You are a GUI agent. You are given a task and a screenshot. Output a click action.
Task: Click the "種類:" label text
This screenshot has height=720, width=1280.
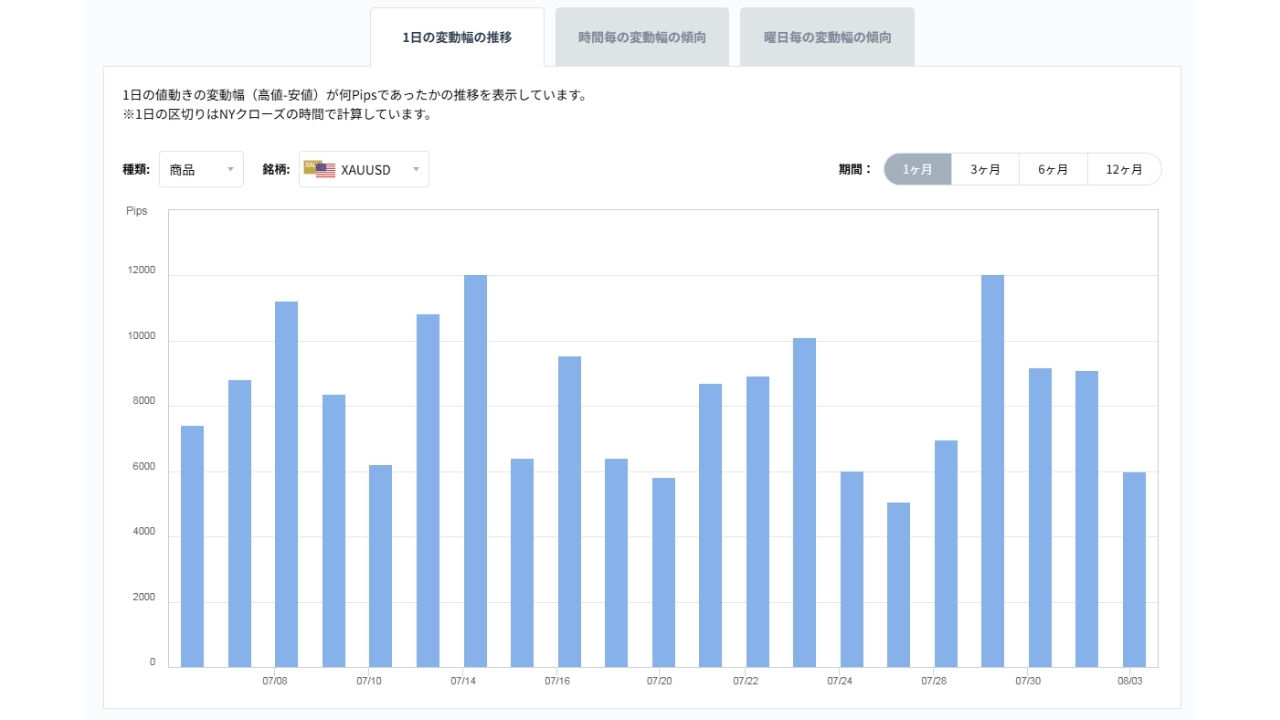coord(136,169)
